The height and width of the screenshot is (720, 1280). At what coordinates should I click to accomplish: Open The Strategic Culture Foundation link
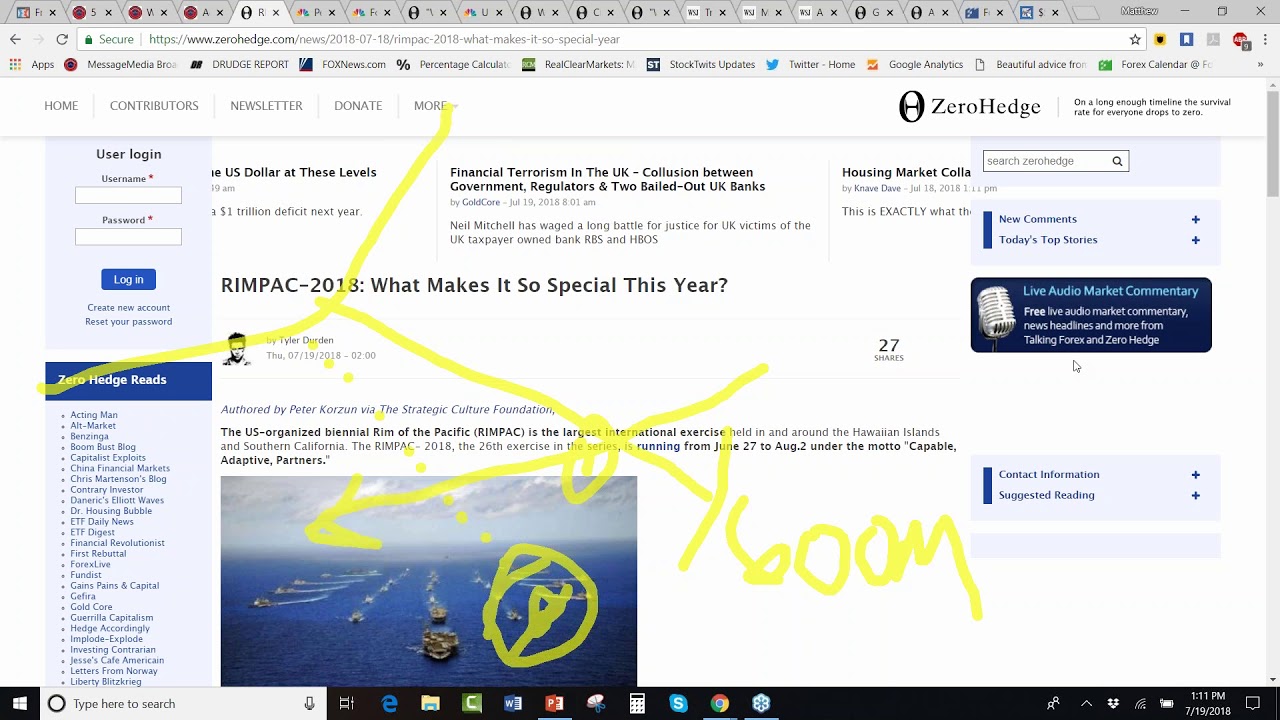466,410
